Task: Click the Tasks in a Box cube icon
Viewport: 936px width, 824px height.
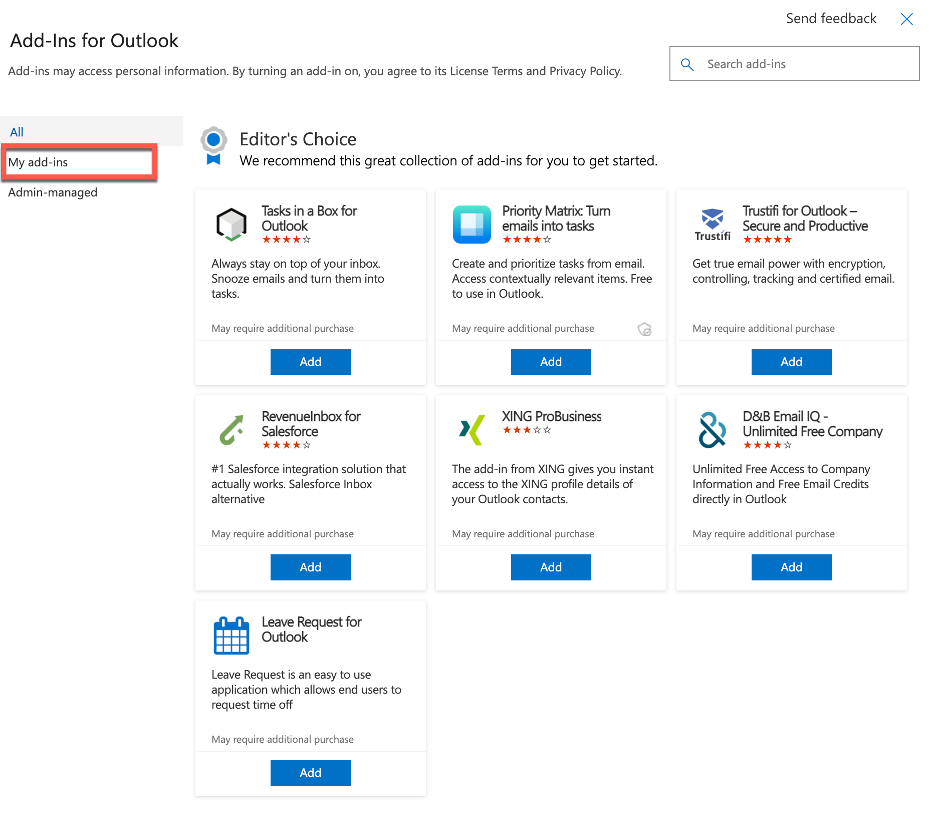Action: [231, 224]
